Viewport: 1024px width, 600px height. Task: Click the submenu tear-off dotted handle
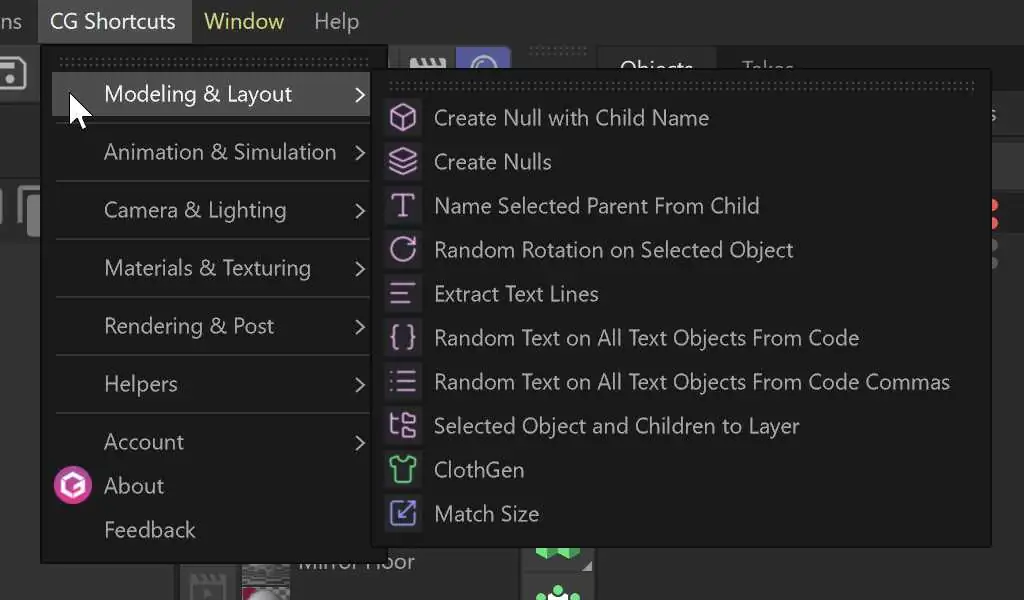[x=681, y=86]
